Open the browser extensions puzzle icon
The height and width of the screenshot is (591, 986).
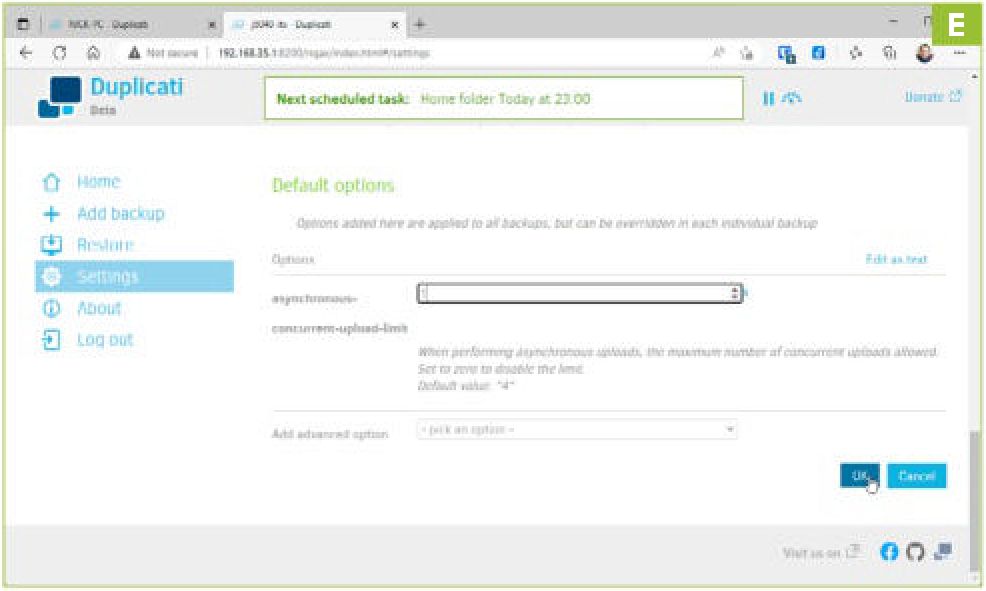click(x=855, y=53)
